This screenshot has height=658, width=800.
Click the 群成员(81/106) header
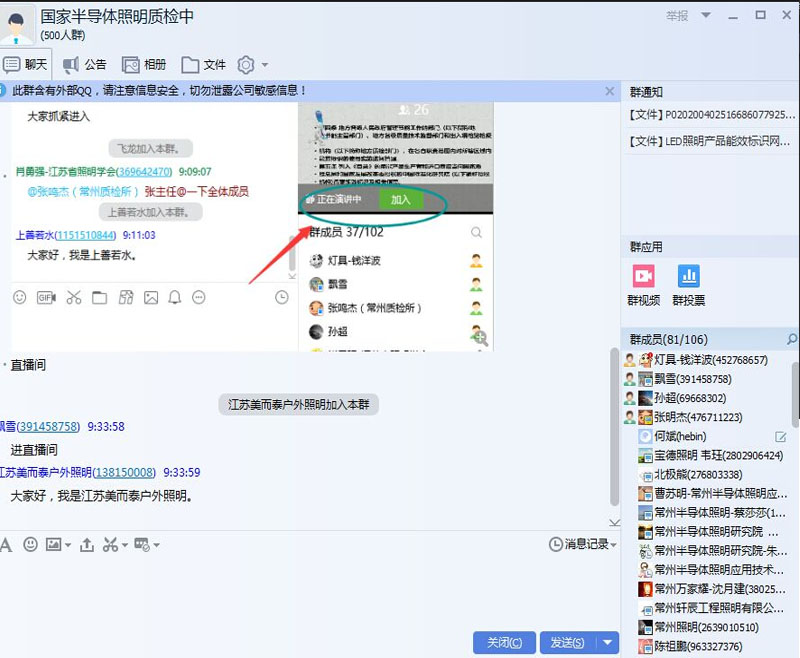(668, 340)
